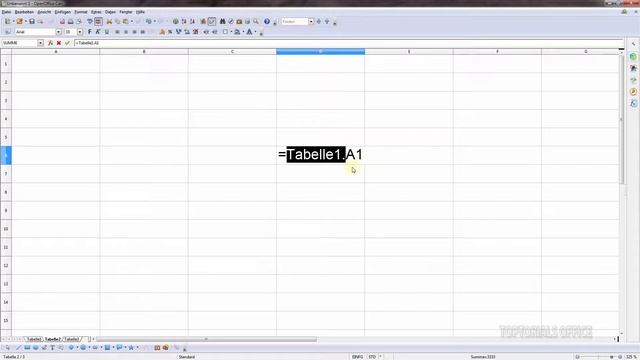Switch to the Tabelle3 sheet tab

(x=72, y=339)
